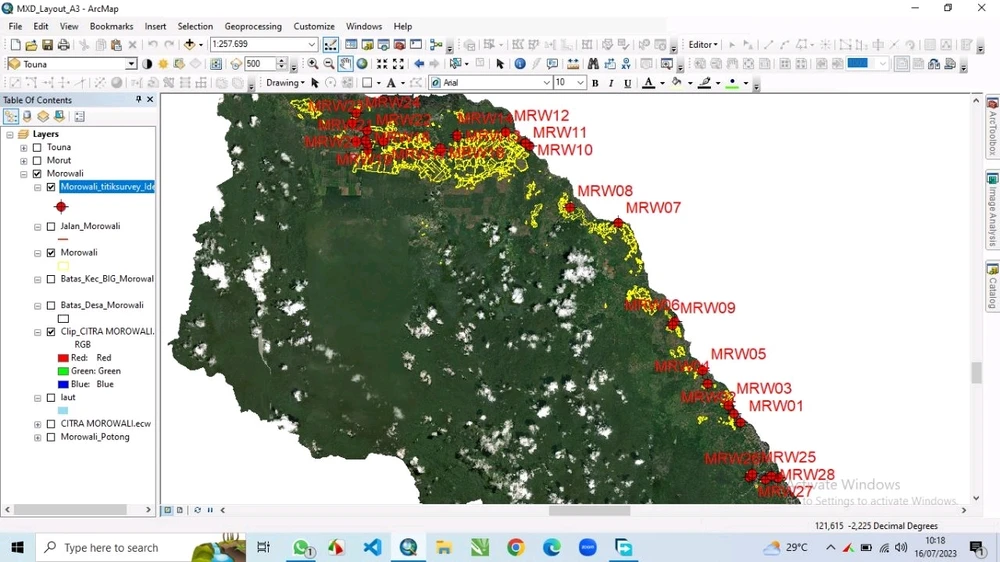This screenshot has height=562, width=1000.
Task: Open the Bookmarks menu
Action: [x=111, y=26]
